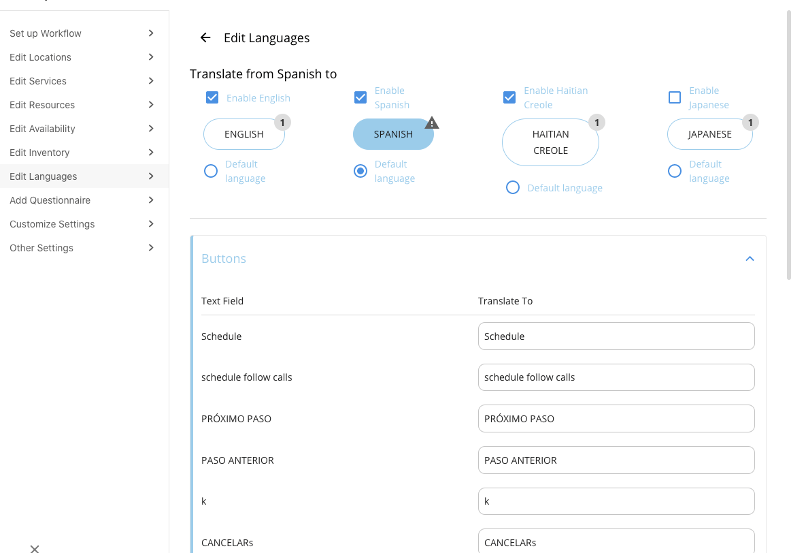Expand the Other Settings chevron

point(151,248)
